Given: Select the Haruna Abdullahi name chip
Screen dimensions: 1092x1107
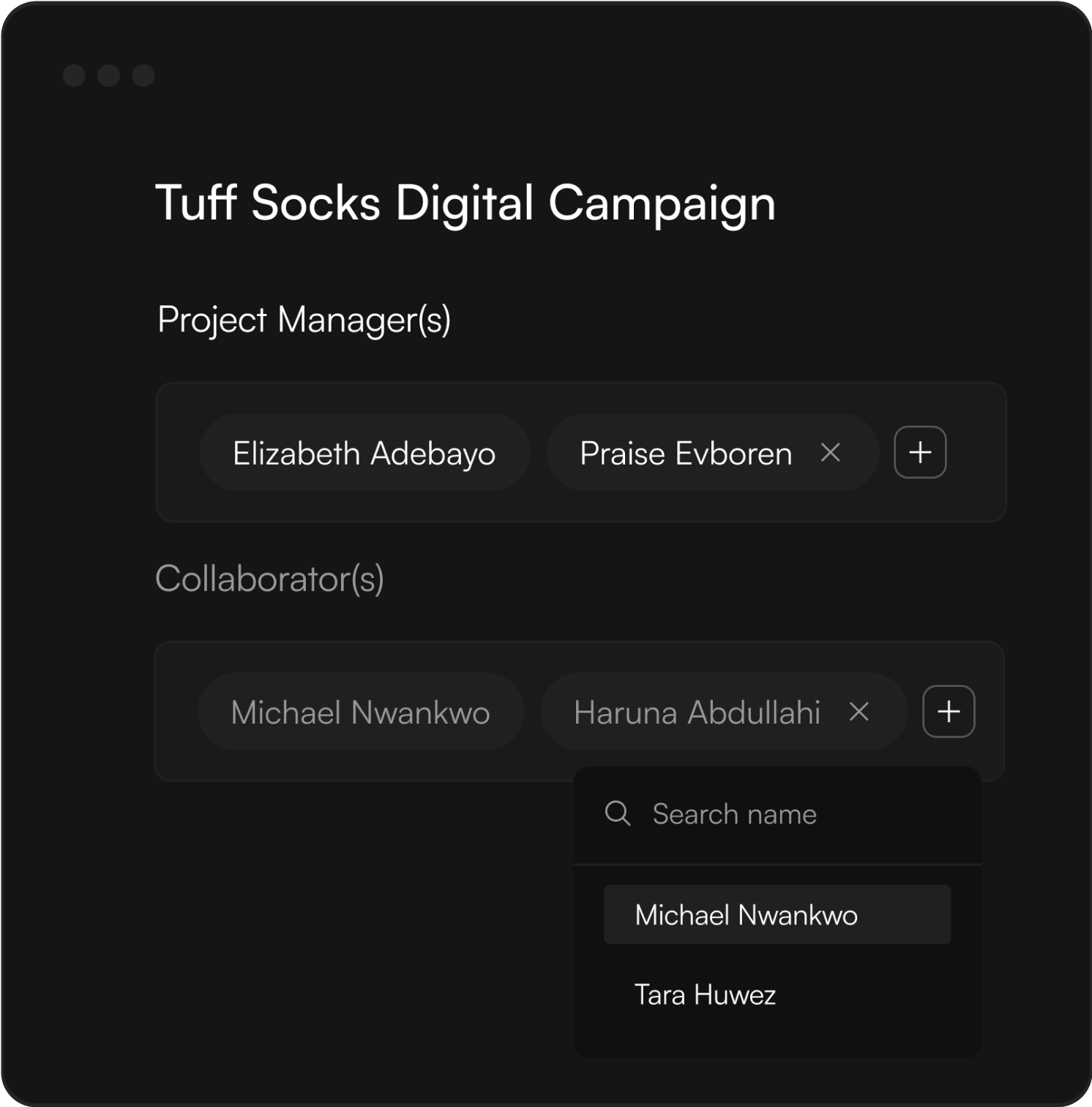Looking at the screenshot, I should pos(696,713).
